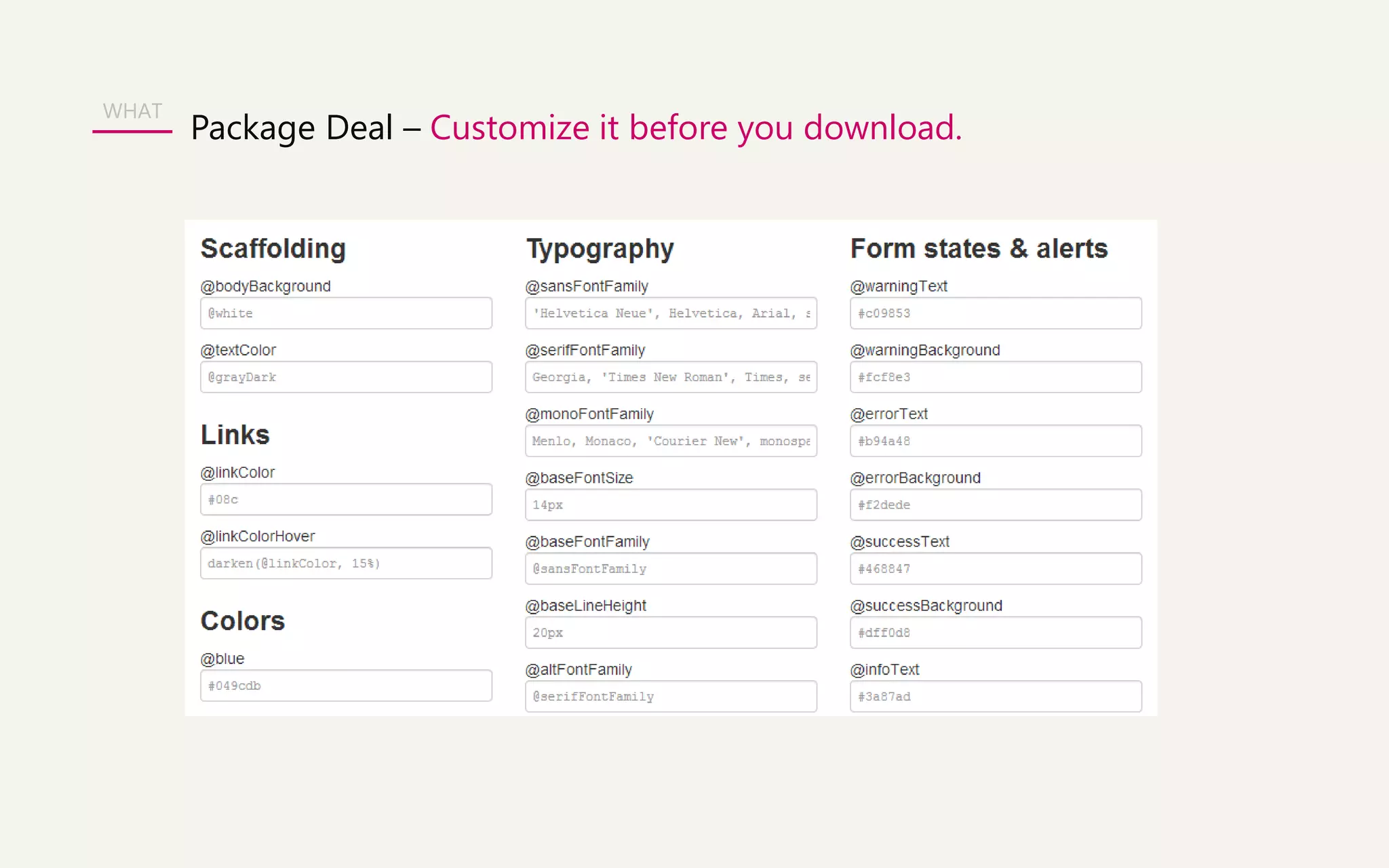Click the @errorBackground label text
Screen dimensions: 1389x868
tap(916, 478)
